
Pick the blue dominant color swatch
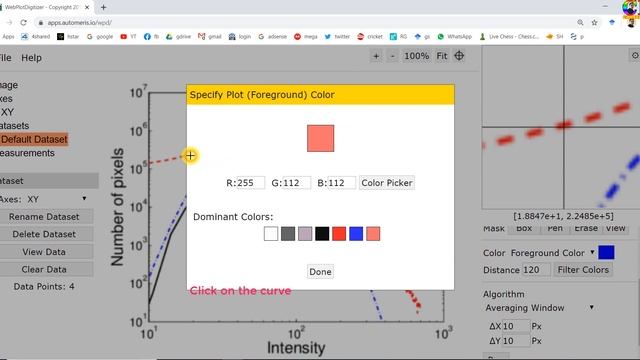356,234
